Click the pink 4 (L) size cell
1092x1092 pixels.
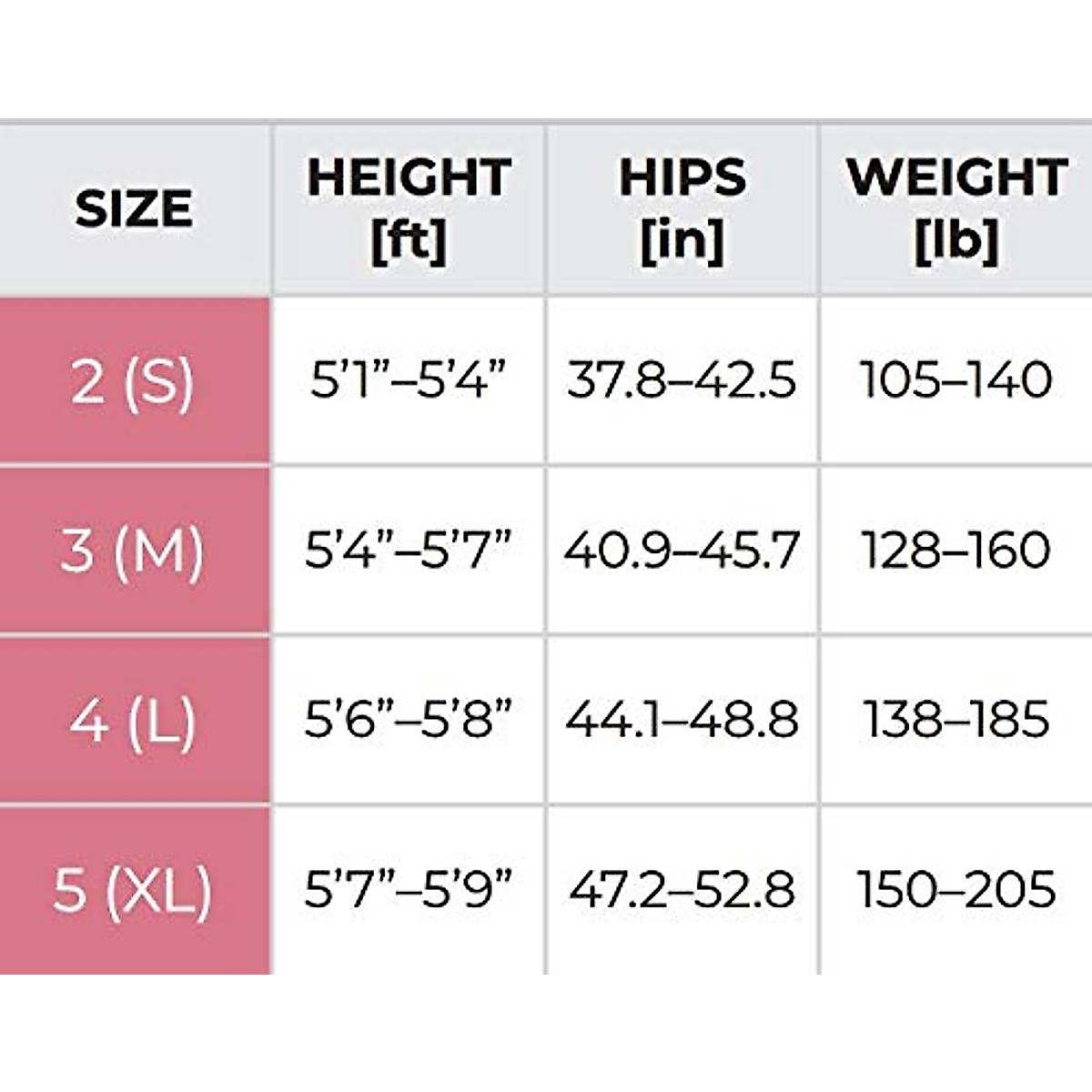[x=134, y=720]
